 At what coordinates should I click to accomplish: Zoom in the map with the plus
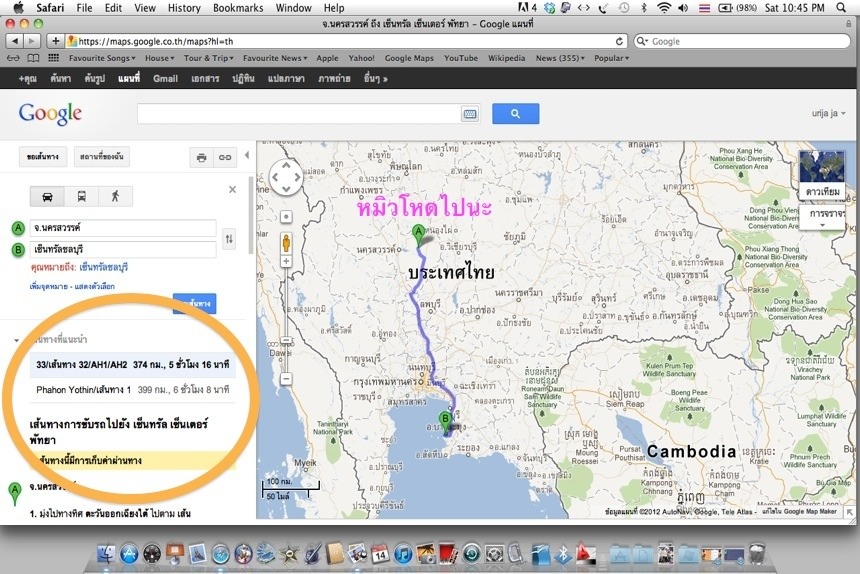286,262
